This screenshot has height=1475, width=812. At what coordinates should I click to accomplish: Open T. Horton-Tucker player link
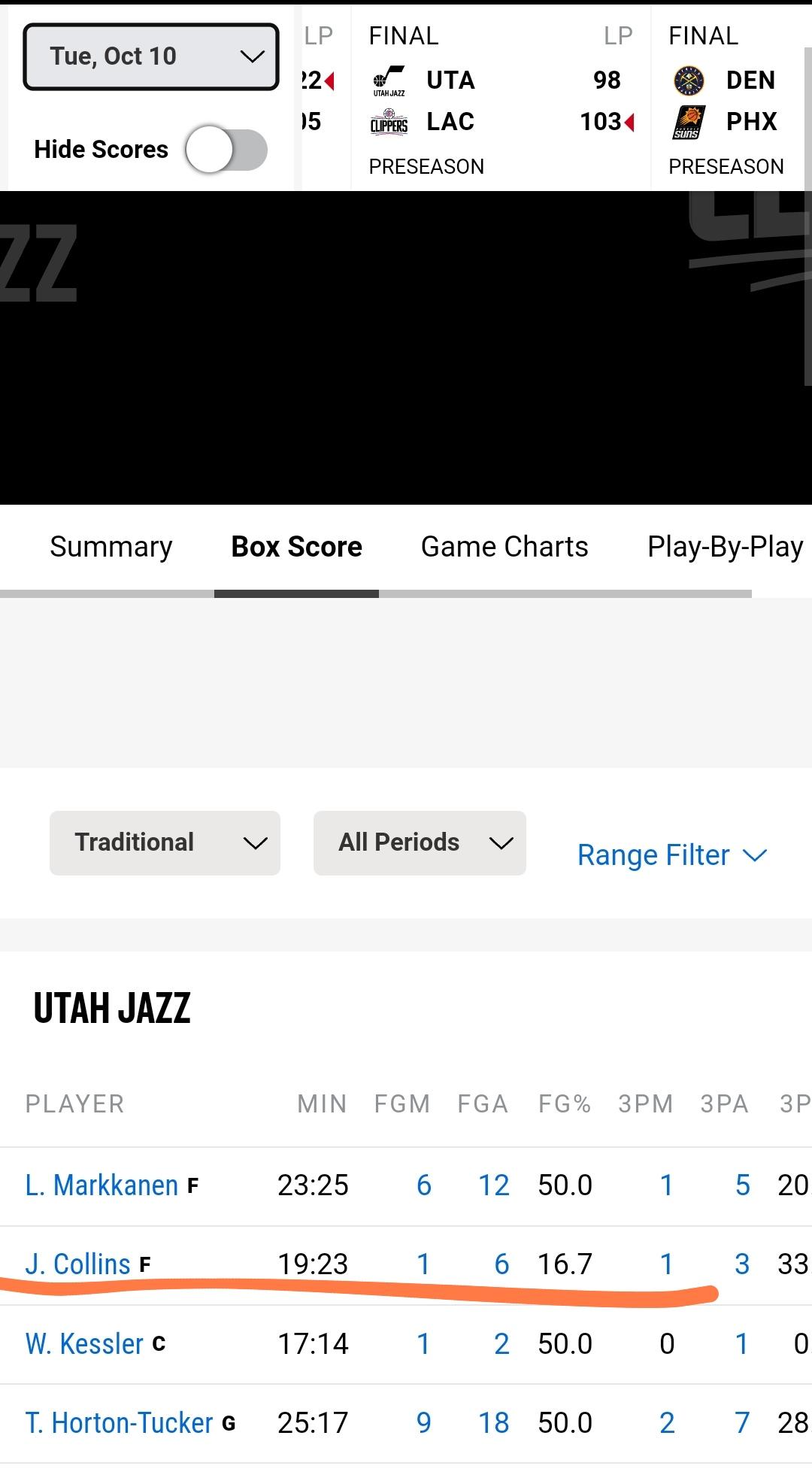119,1423
